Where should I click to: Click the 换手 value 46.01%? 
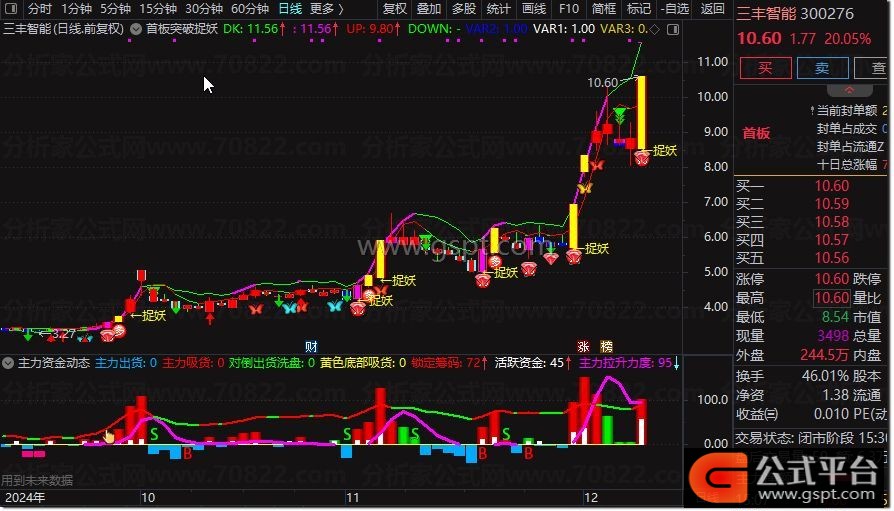[x=826, y=376]
